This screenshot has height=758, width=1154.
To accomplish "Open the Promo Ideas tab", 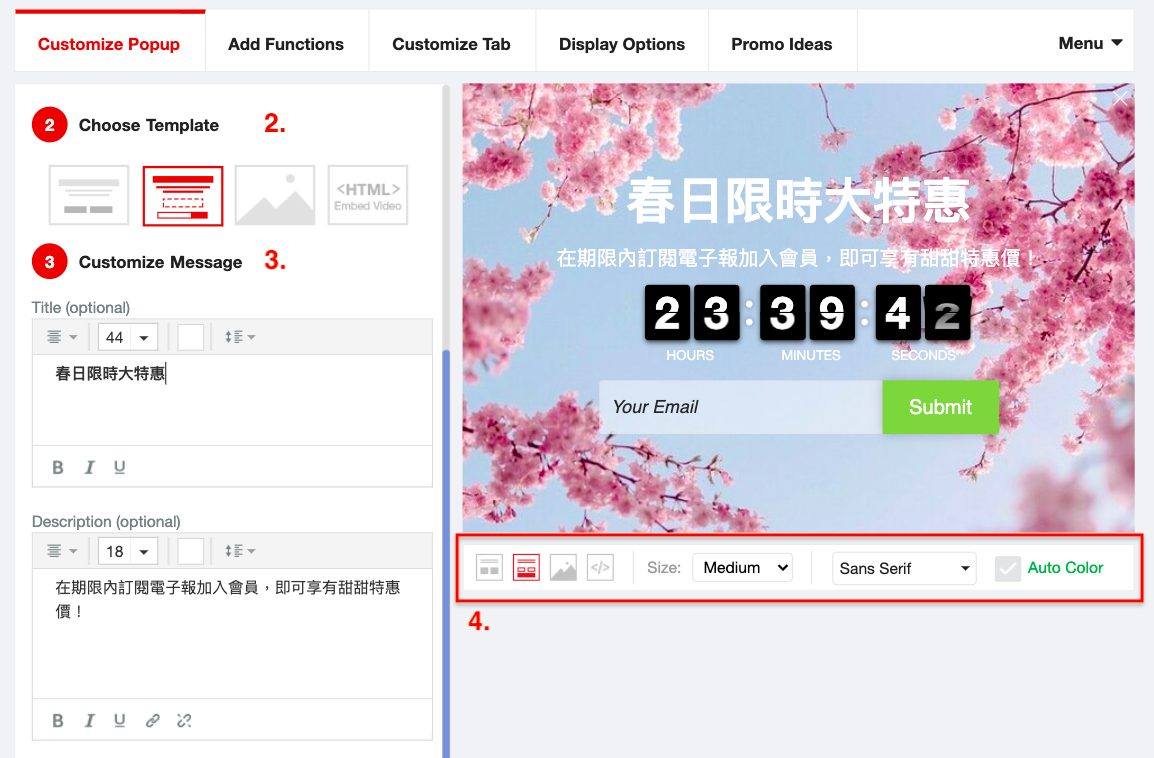I will 782,44.
